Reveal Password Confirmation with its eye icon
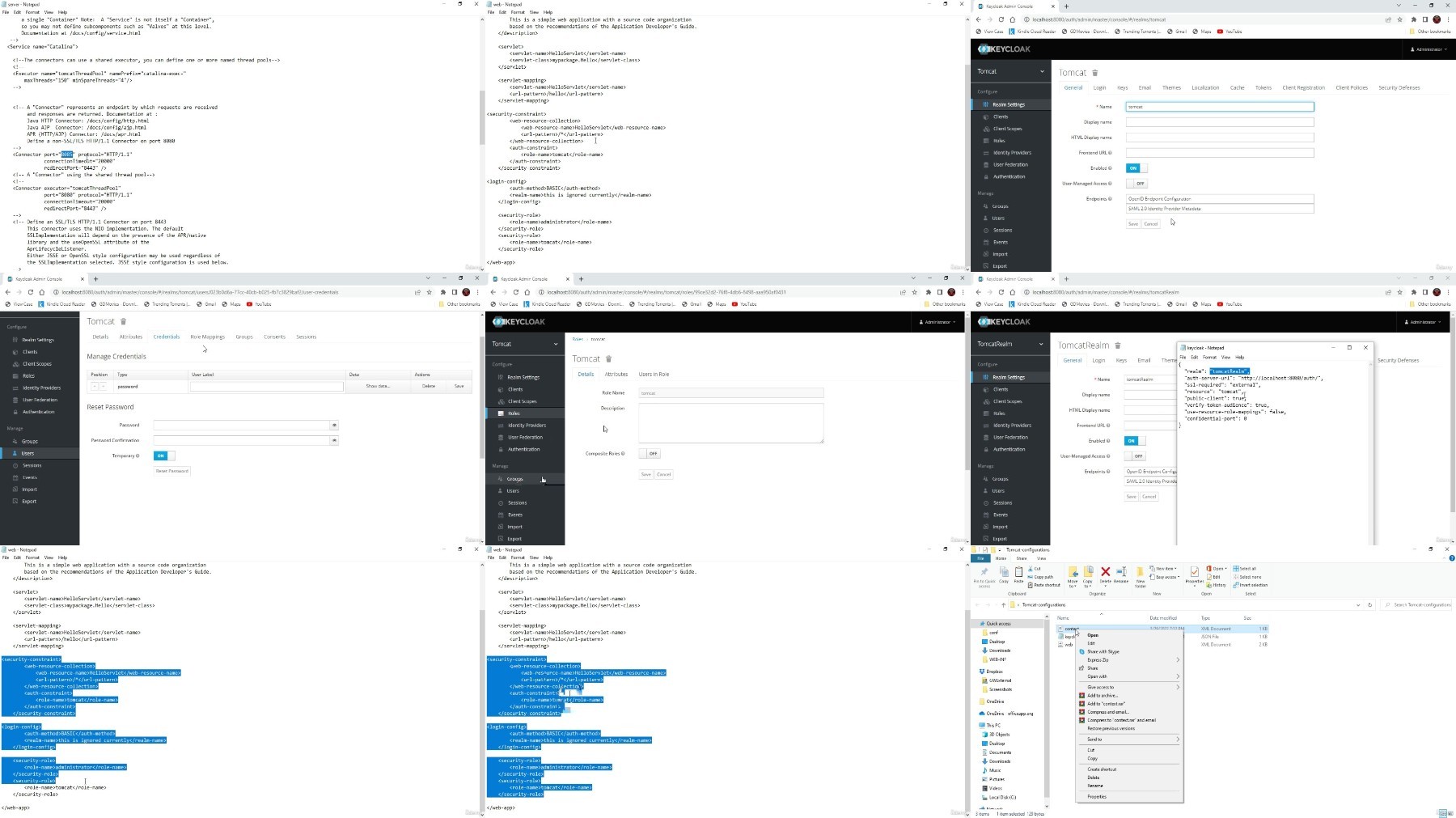The height and width of the screenshot is (818, 1456). [334, 440]
